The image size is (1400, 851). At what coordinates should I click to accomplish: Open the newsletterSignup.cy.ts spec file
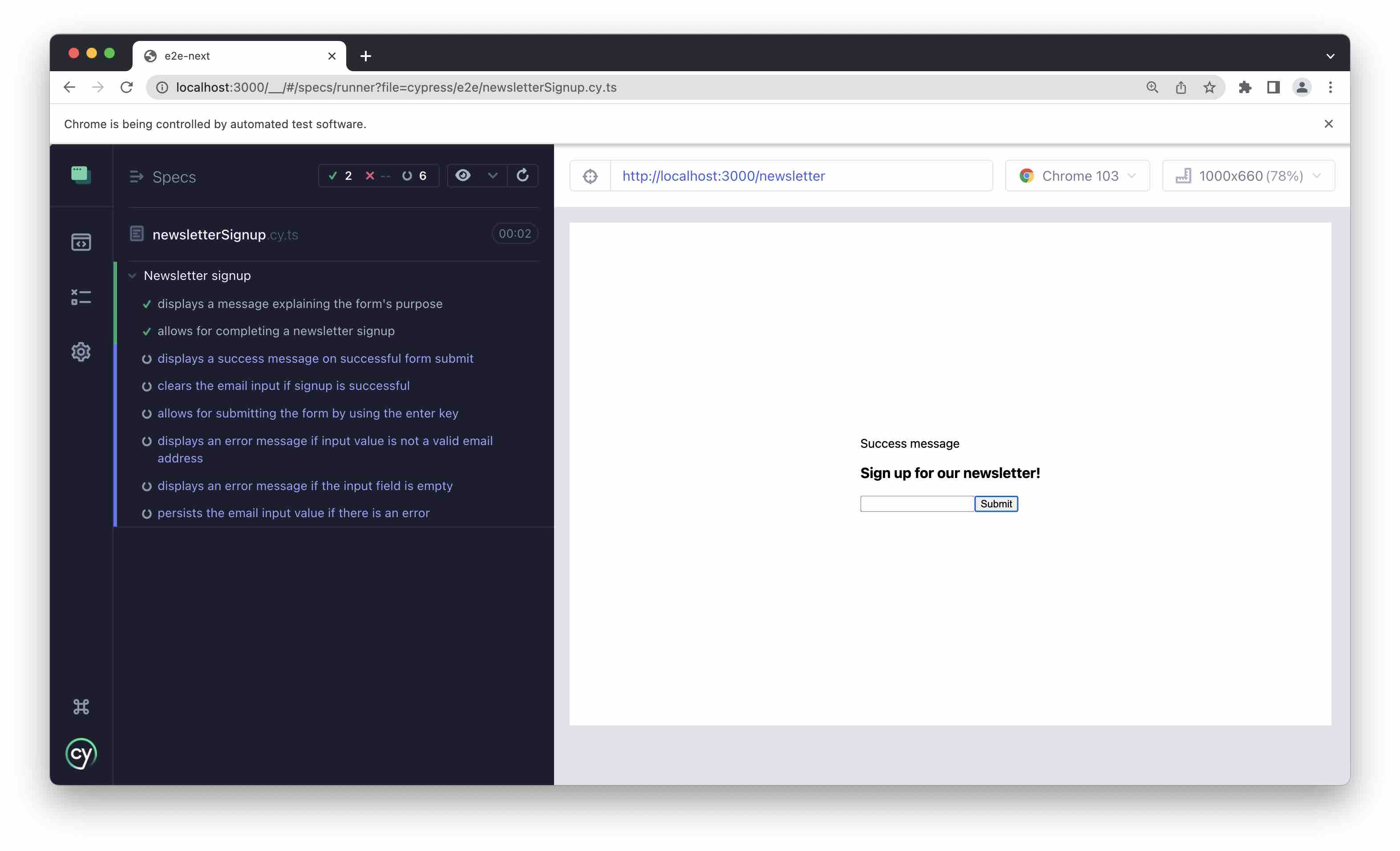(x=225, y=234)
